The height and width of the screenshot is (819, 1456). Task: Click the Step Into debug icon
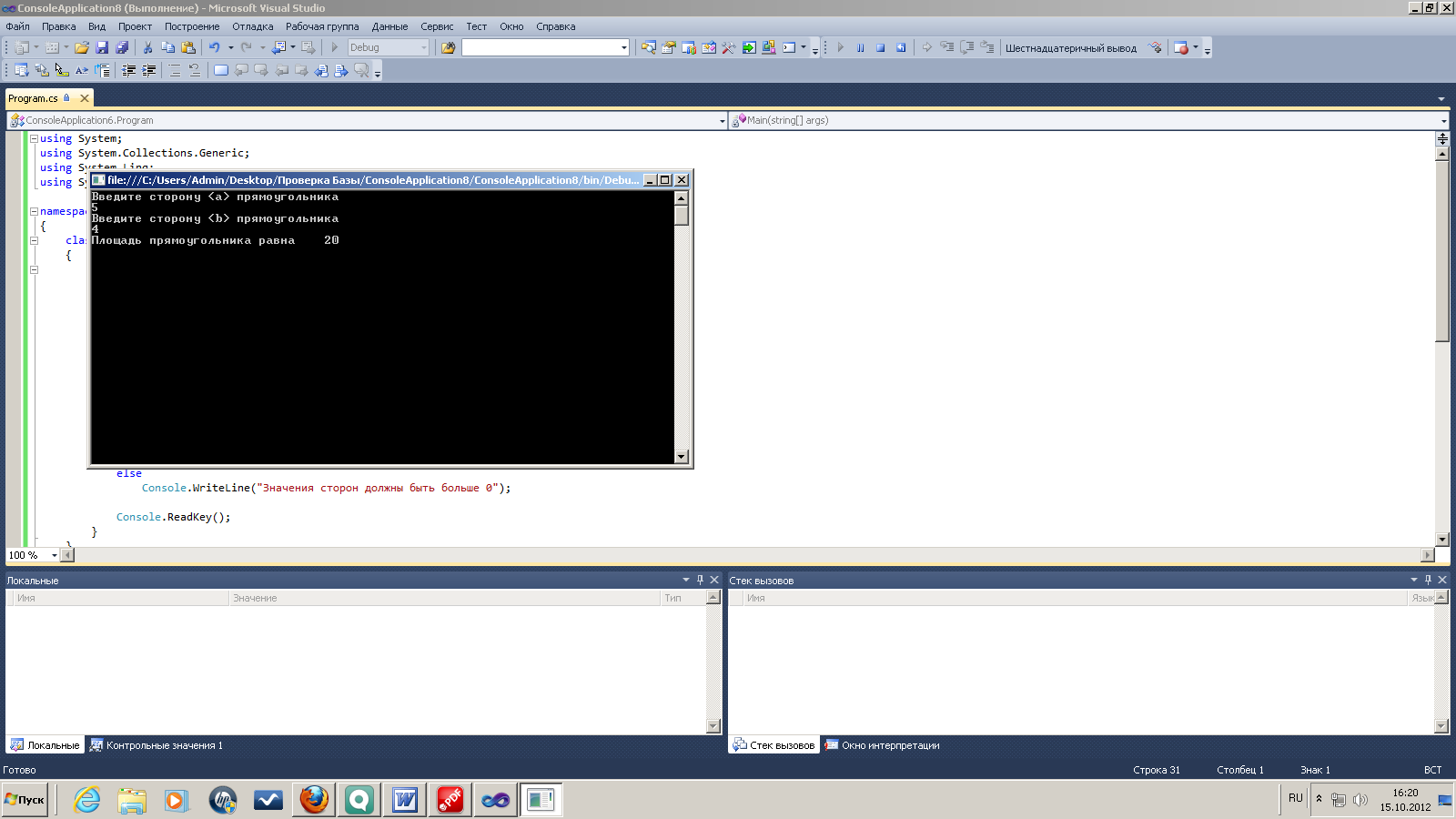tap(947, 47)
